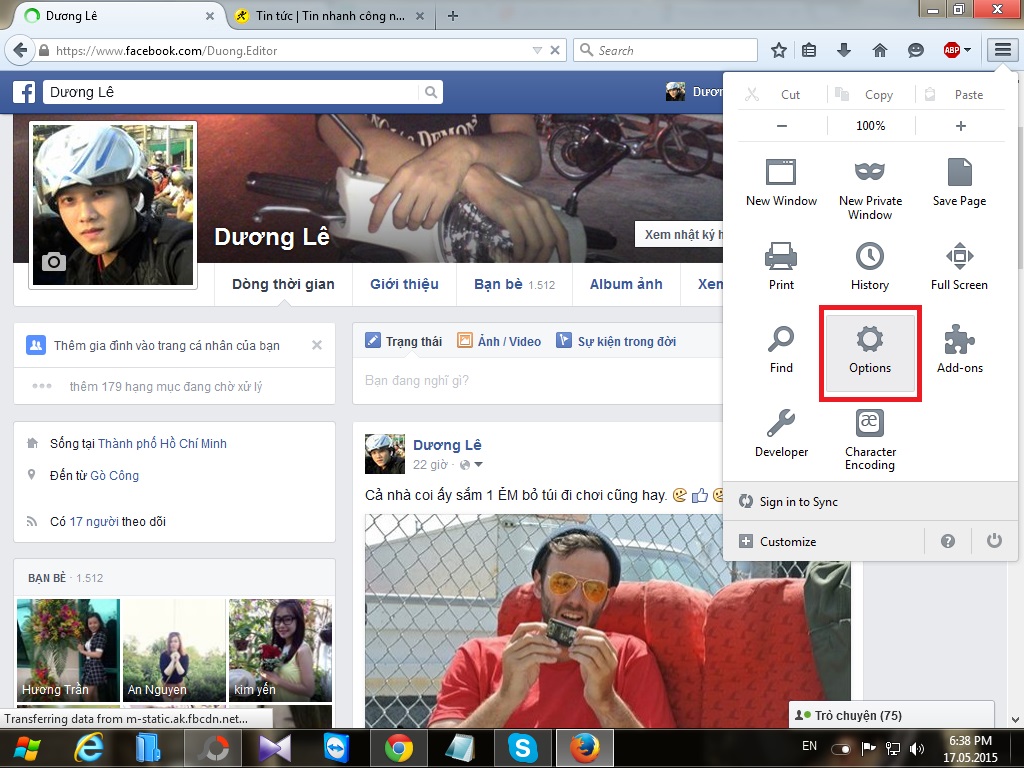
Task: Switch to the Tin tức browser tab
Action: (320, 16)
